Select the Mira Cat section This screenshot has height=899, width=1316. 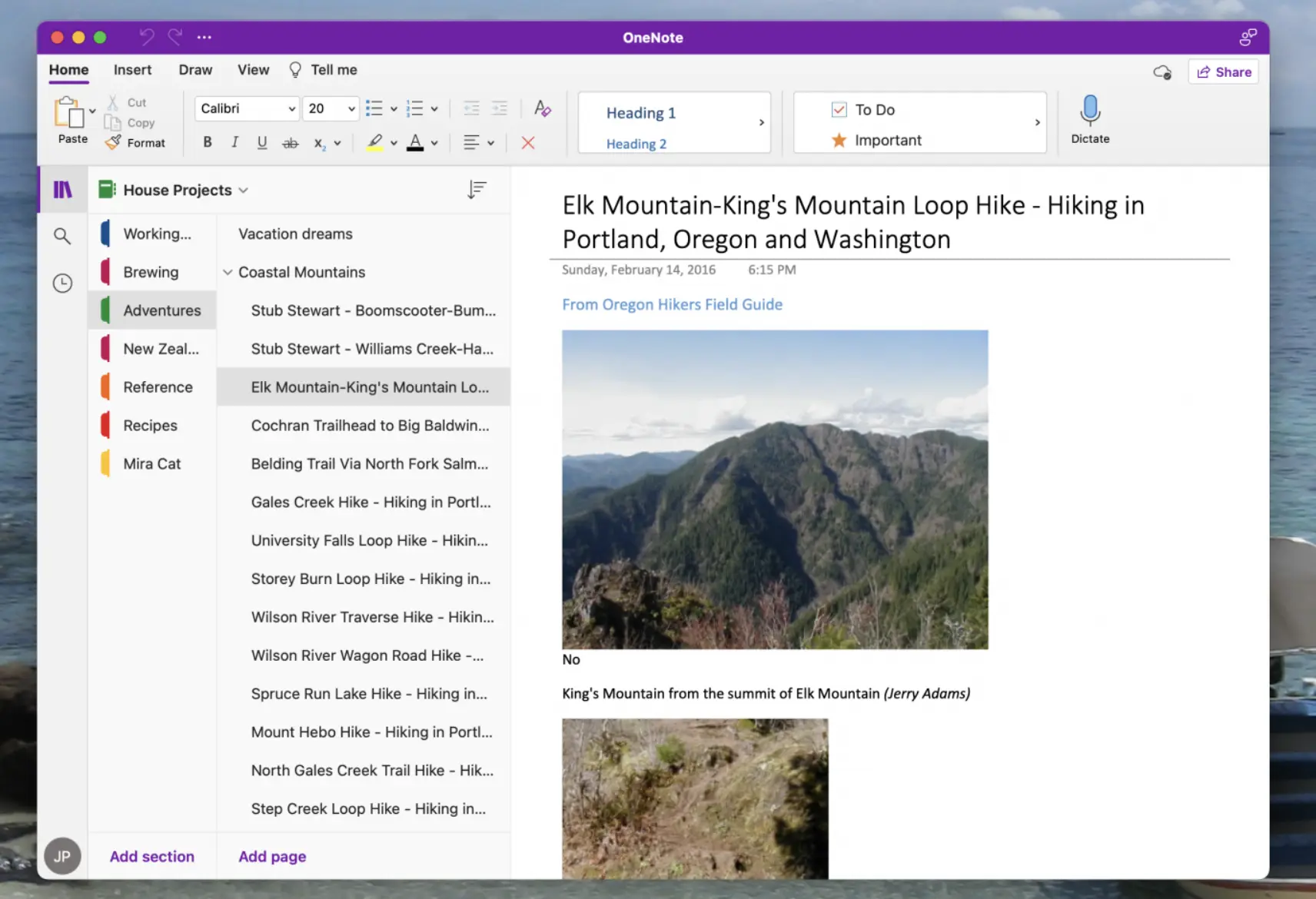(x=152, y=464)
